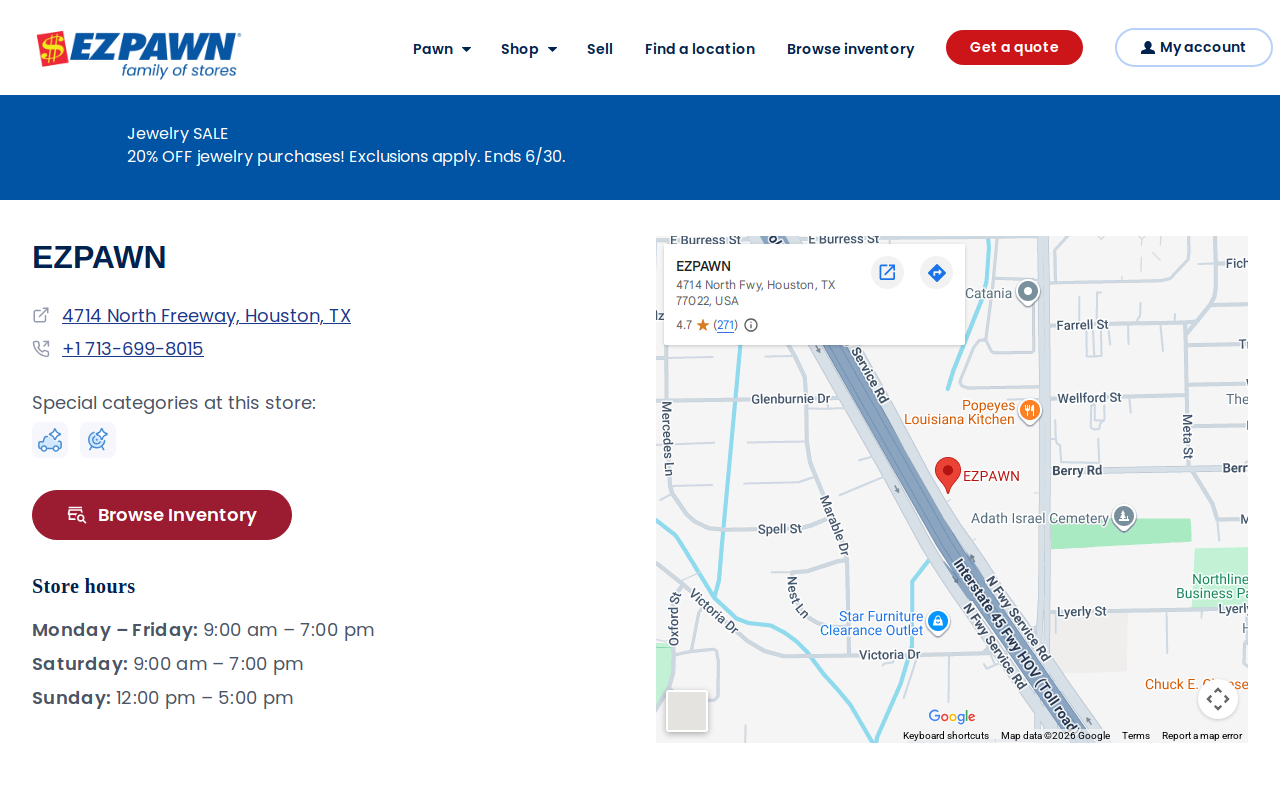Open the Sell page
The image size is (1280, 800).
pos(600,48)
